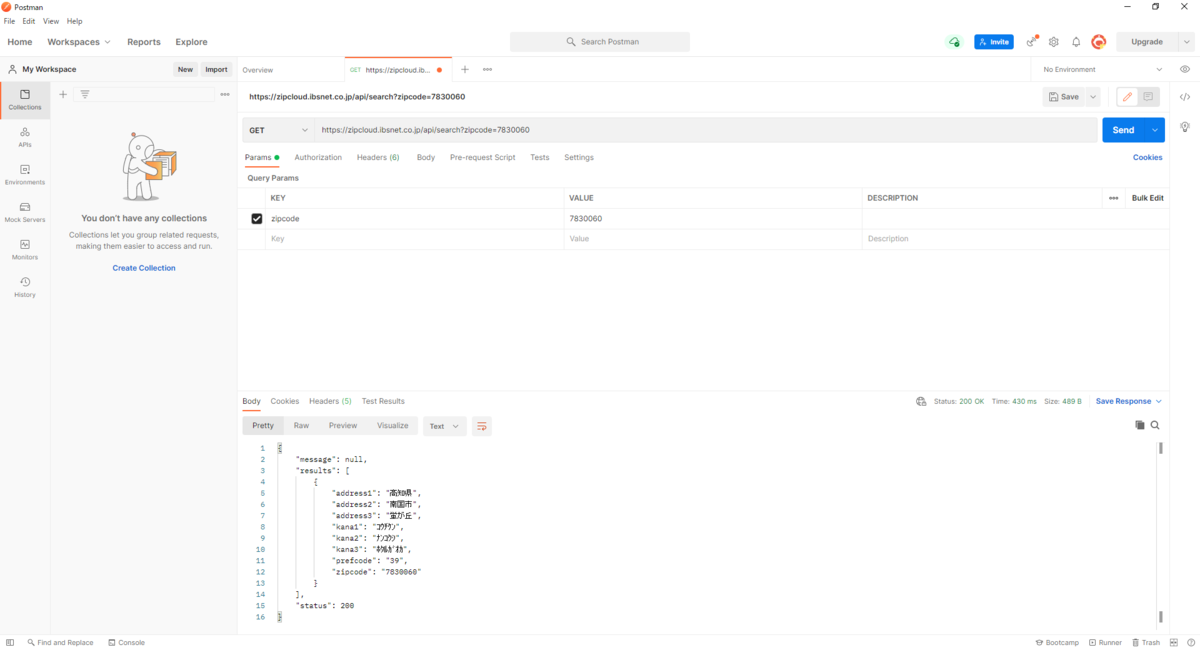Click the blue Send button
The height and width of the screenshot is (650, 1200).
pos(1123,130)
